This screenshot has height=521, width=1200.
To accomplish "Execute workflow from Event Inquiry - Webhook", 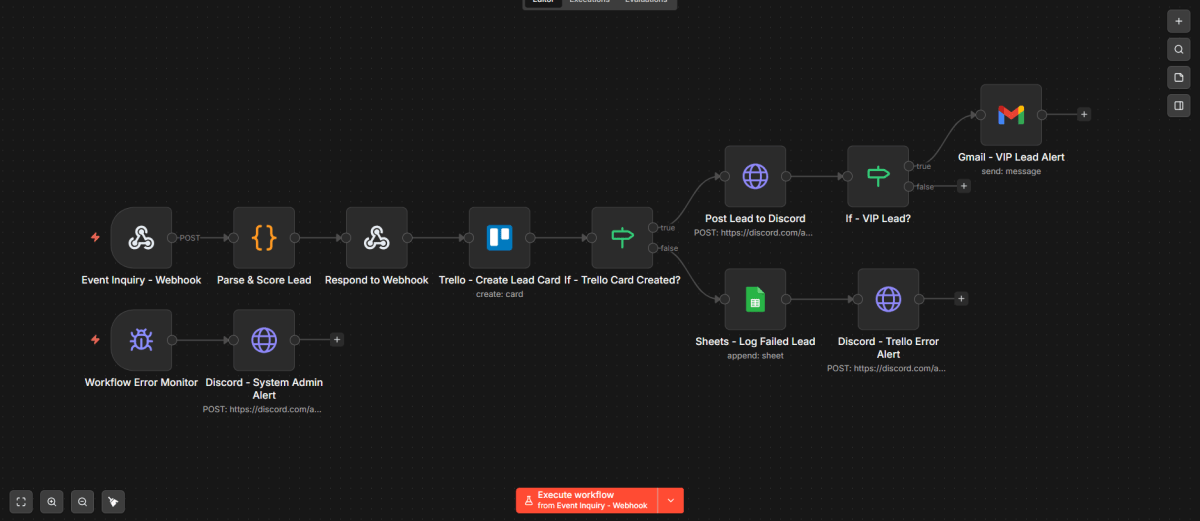I will 587,500.
